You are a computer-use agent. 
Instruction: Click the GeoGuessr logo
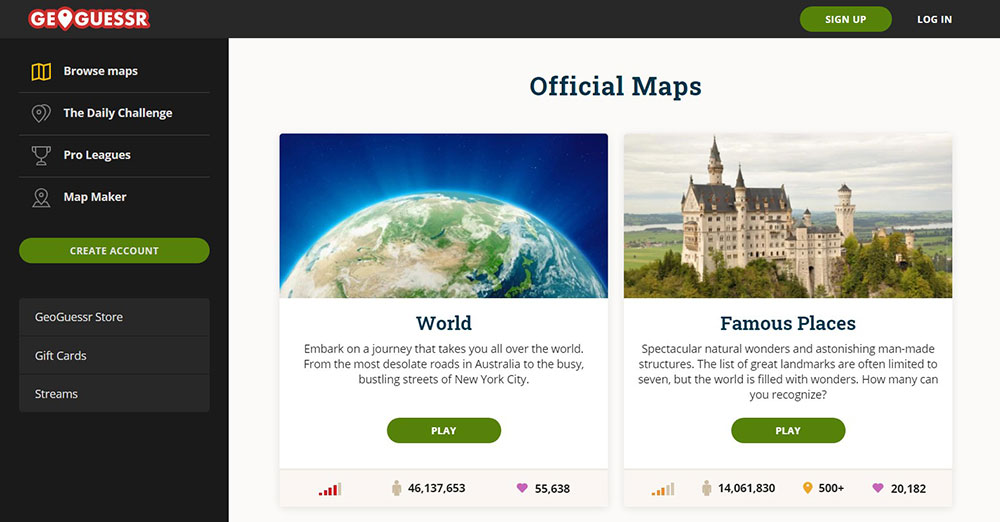89,19
